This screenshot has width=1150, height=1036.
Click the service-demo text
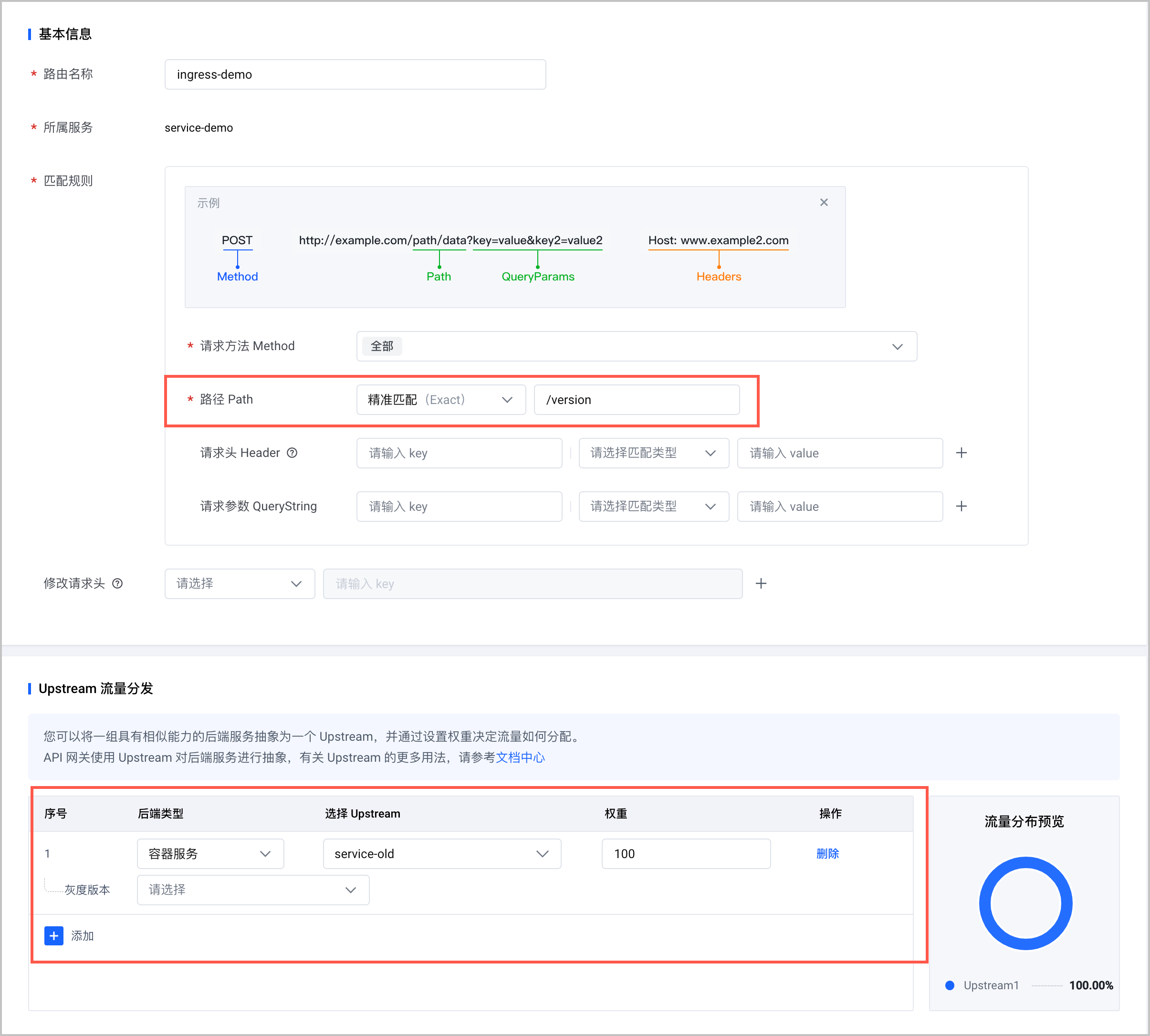(x=199, y=127)
